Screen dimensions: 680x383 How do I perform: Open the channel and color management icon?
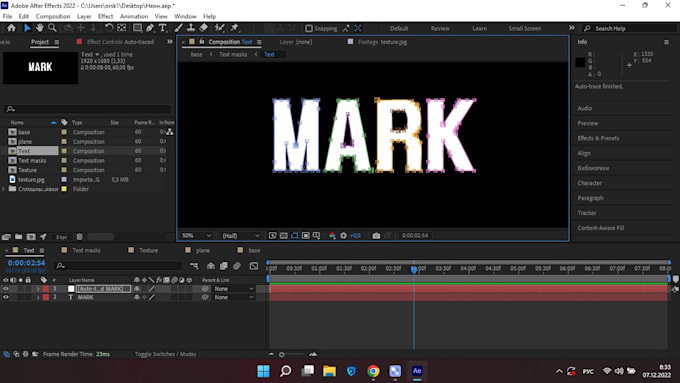coord(332,236)
